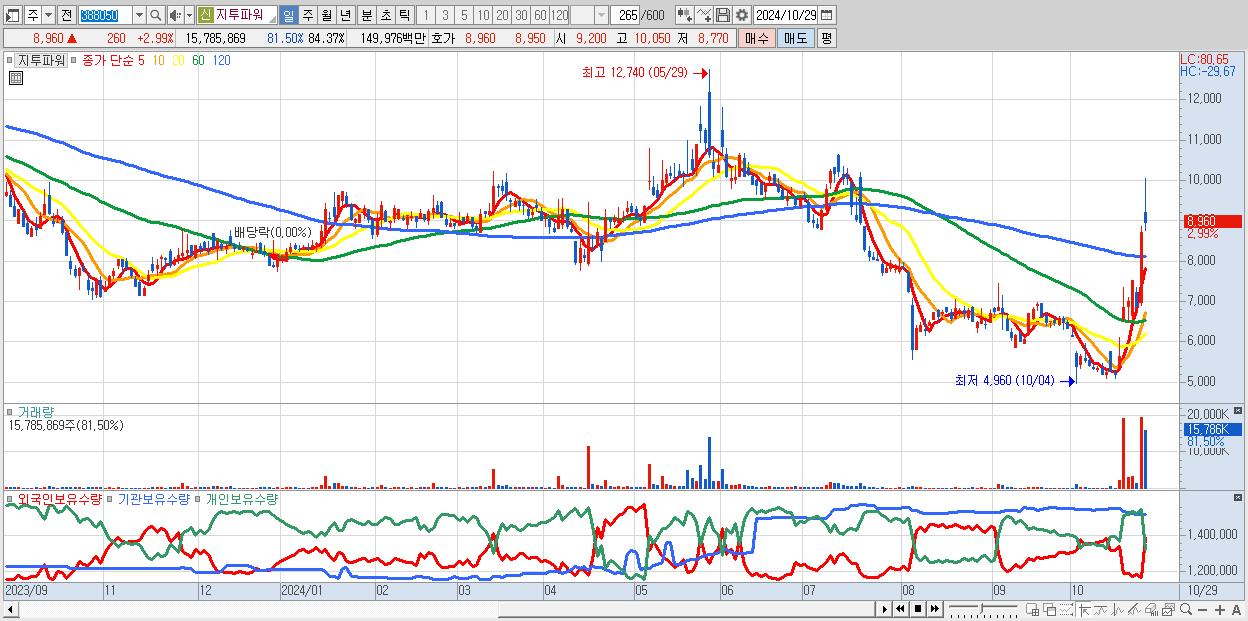Click the speaker sound icon in toolbar
Image resolution: width=1248 pixels, height=621 pixels.
point(174,15)
